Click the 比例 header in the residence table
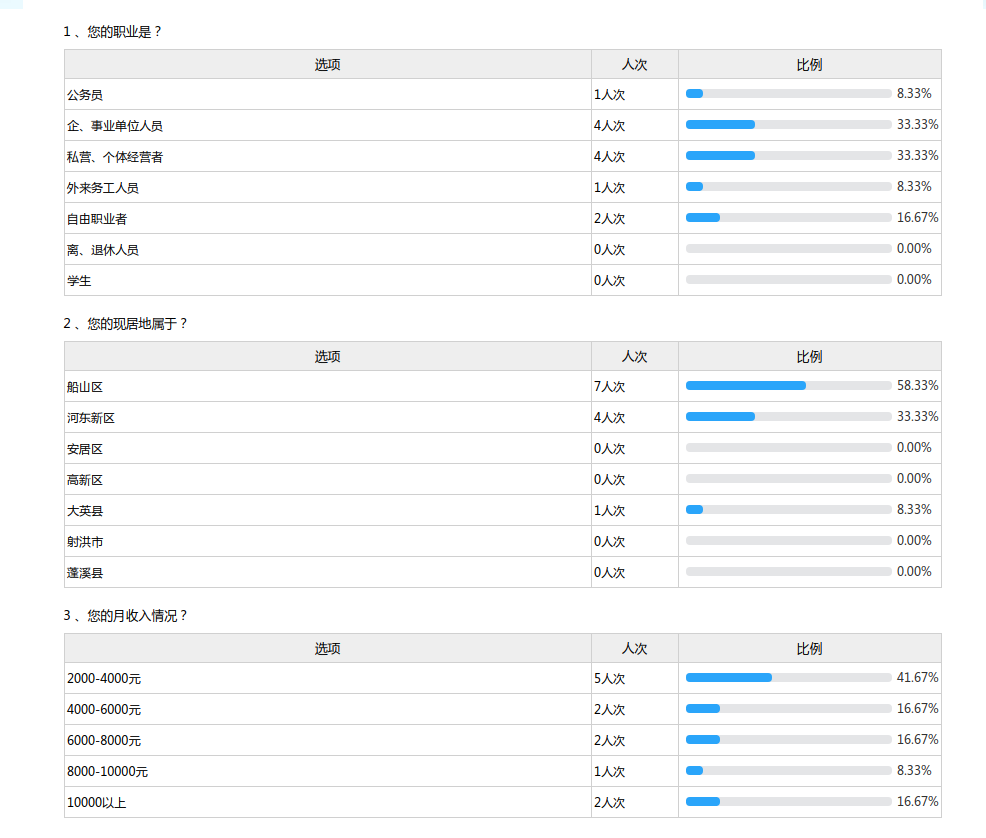The image size is (986, 838). [809, 357]
